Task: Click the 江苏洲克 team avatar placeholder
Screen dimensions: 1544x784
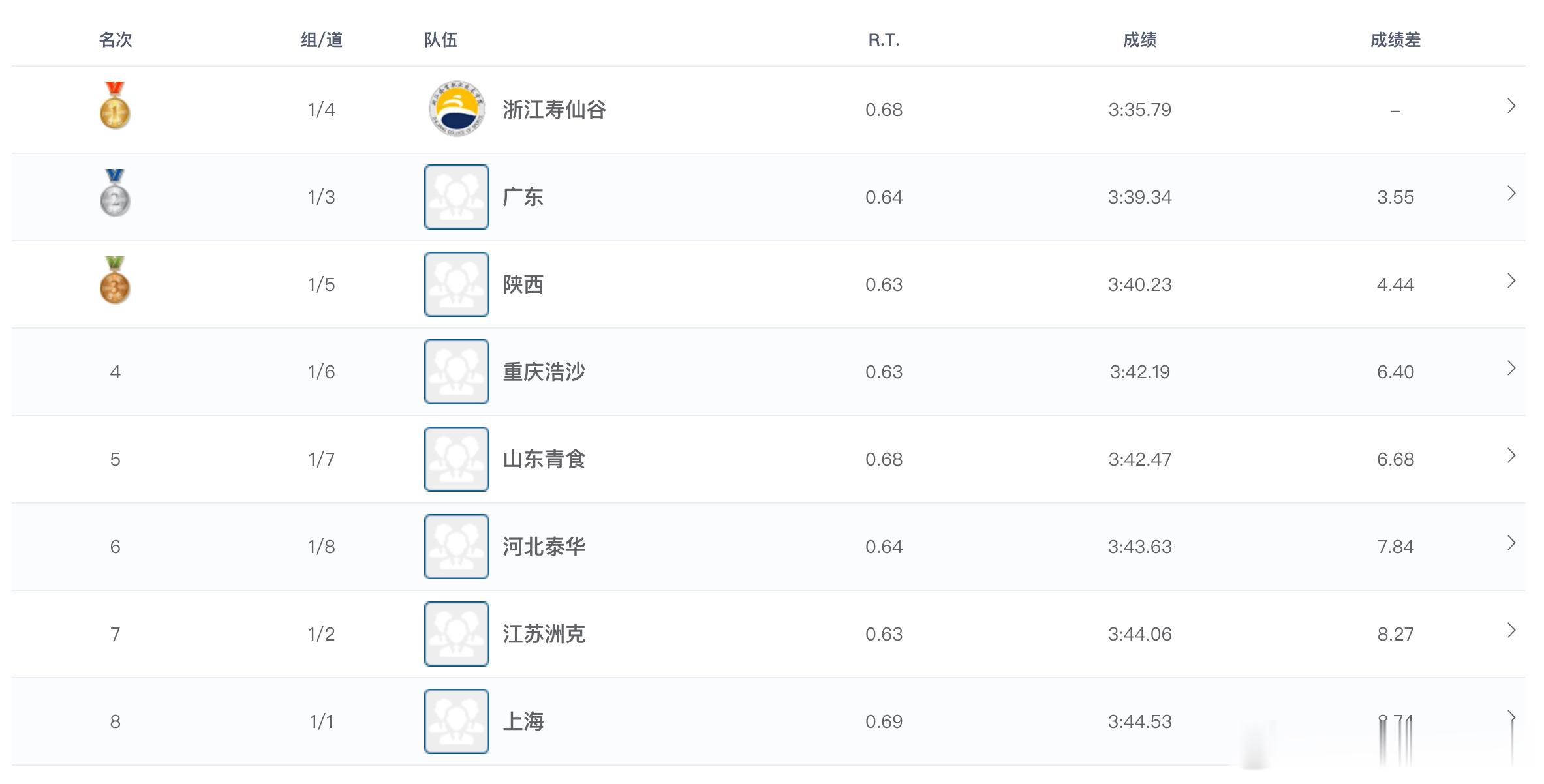Action: tap(457, 634)
